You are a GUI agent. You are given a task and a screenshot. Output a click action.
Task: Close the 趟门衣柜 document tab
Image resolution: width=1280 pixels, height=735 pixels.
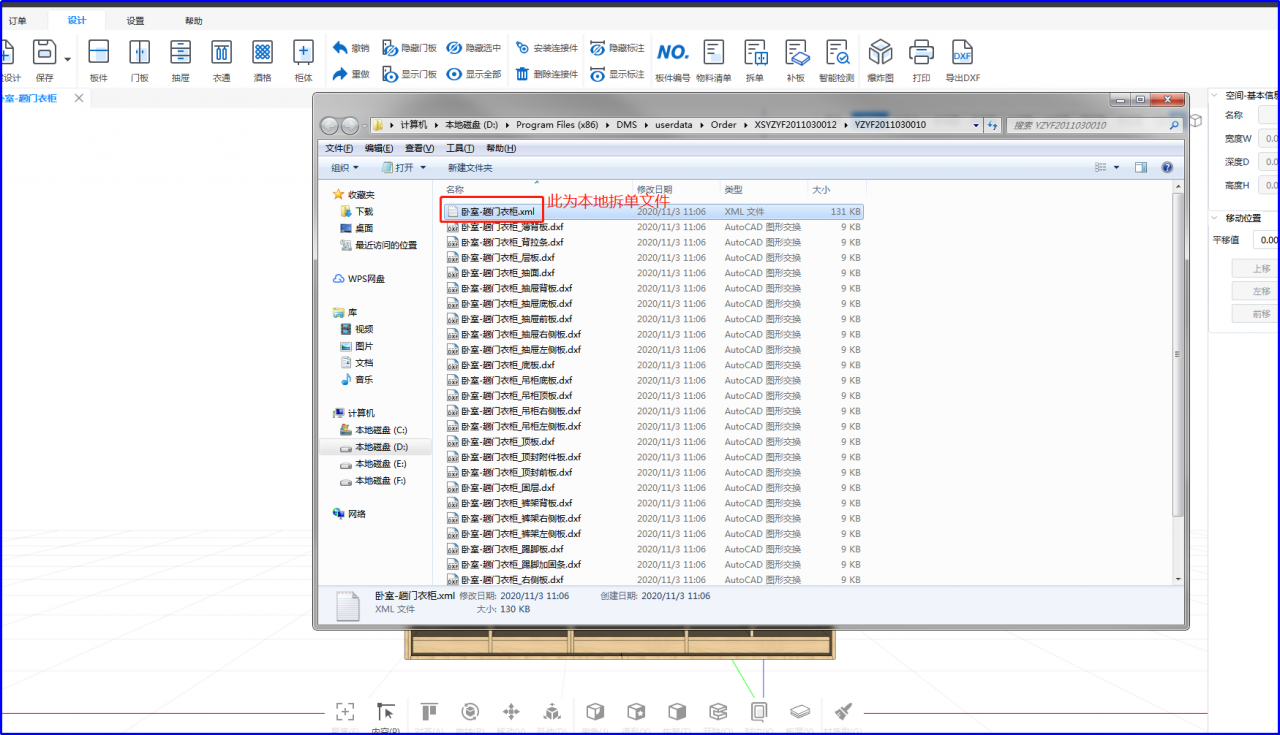pyautogui.click(x=79, y=98)
